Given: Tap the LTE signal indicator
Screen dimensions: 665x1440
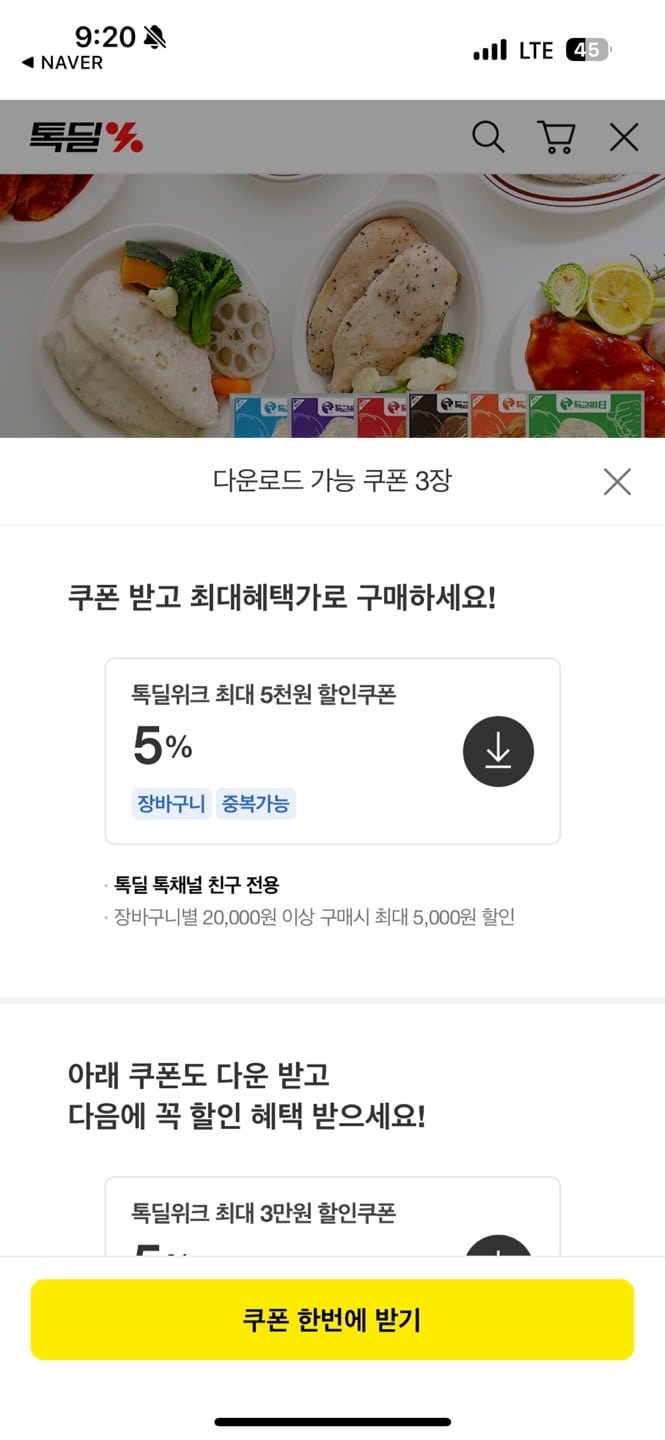Looking at the screenshot, I should pyautogui.click(x=536, y=50).
